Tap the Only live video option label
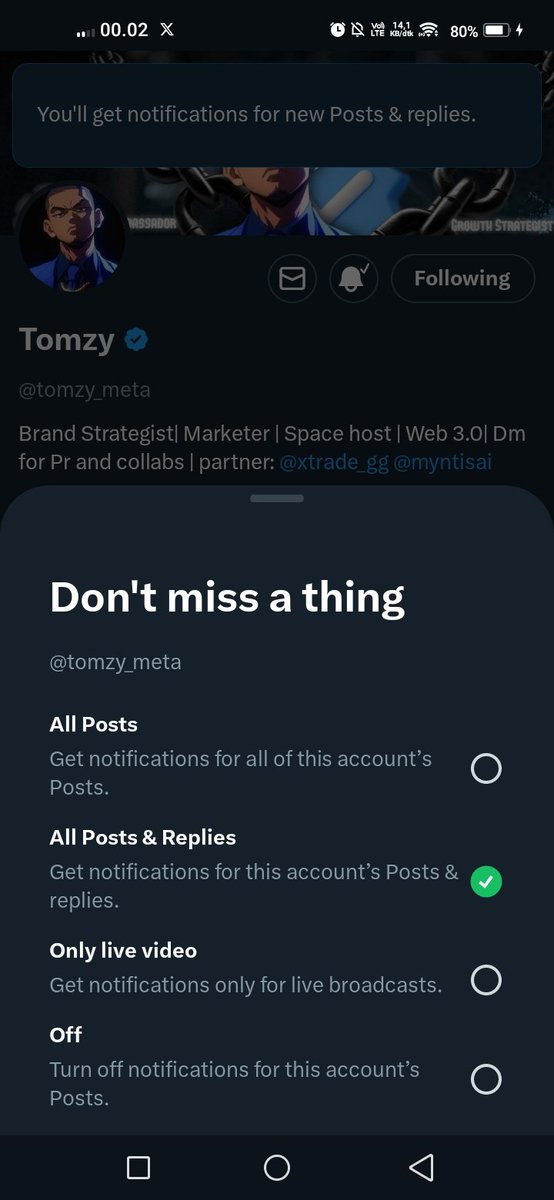 pyautogui.click(x=123, y=950)
